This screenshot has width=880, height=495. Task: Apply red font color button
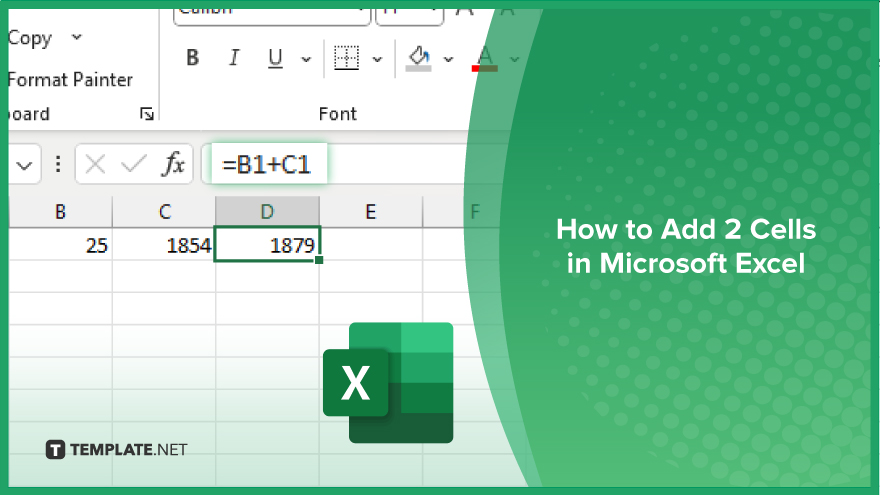click(484, 58)
